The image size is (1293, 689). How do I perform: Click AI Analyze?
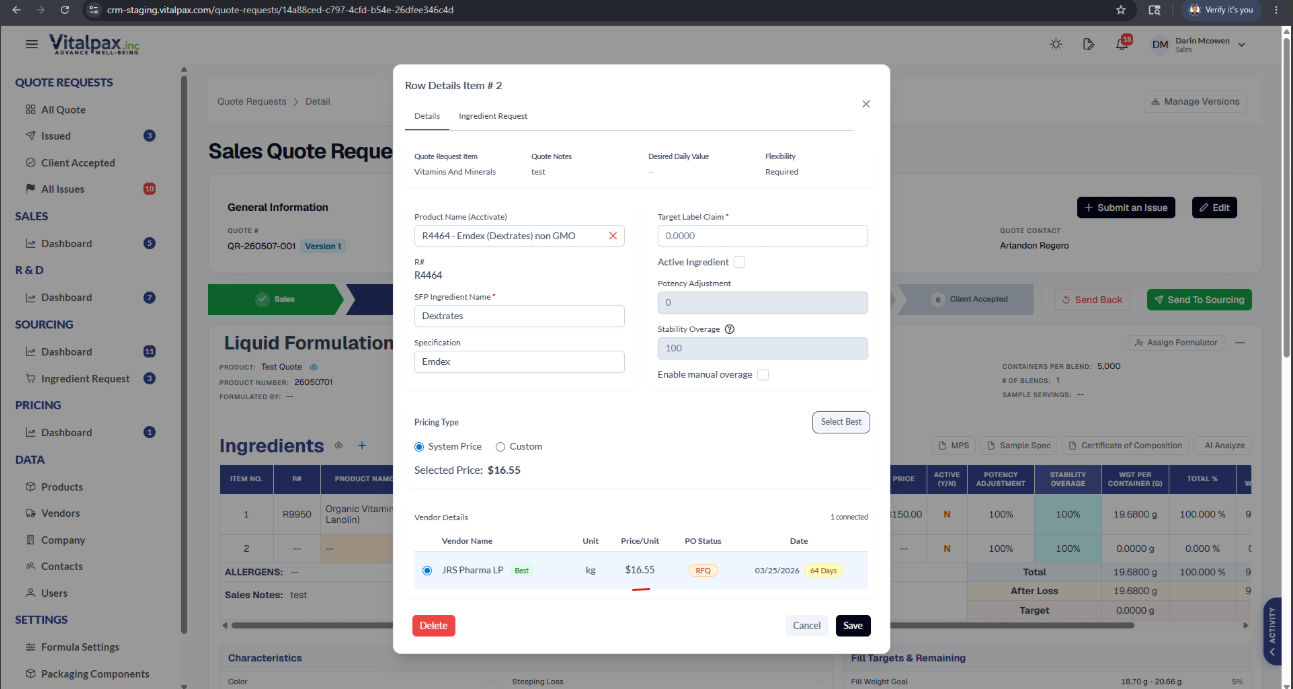point(1220,445)
